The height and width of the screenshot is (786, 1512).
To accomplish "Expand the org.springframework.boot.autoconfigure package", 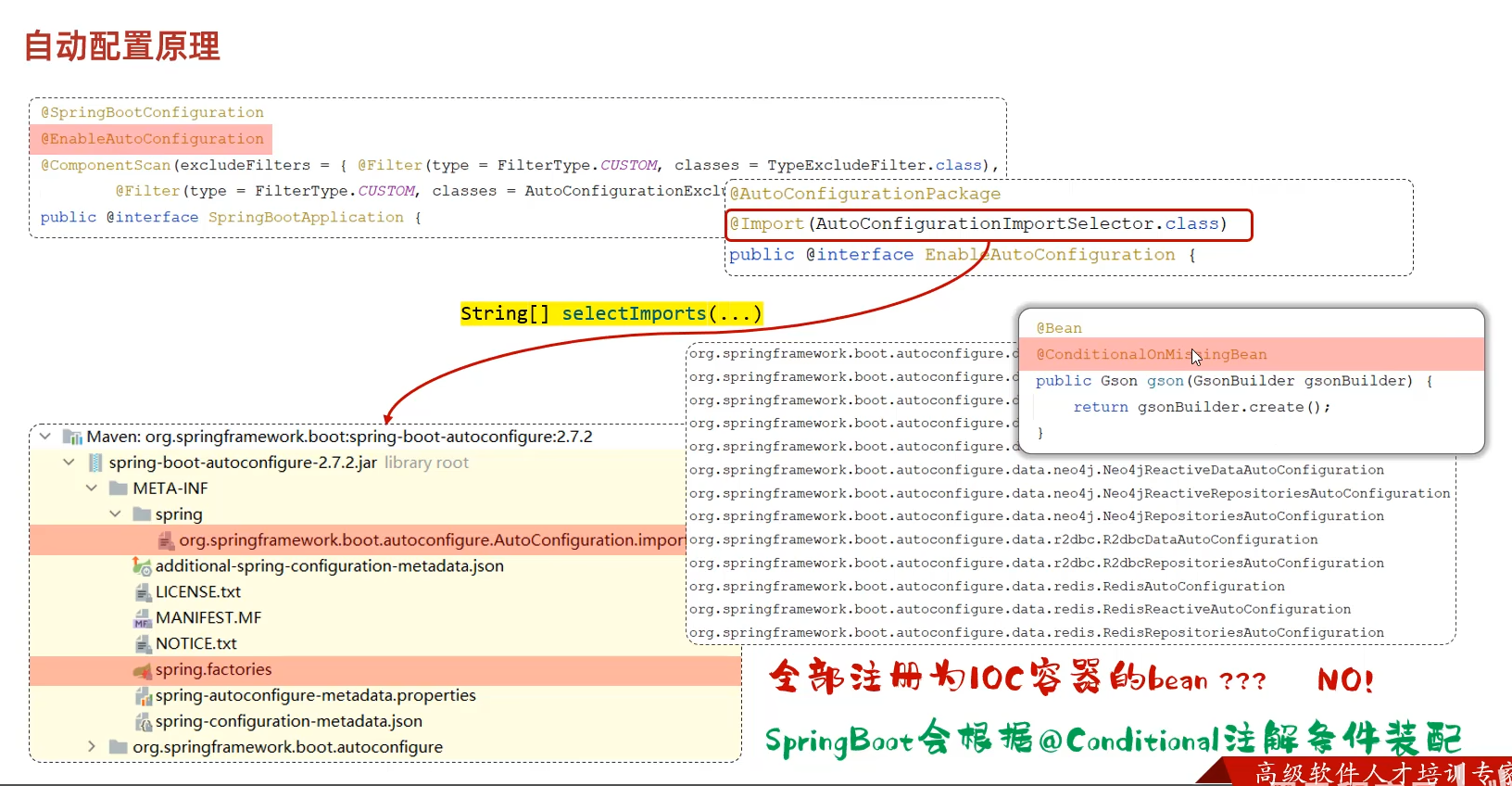I will click(x=91, y=746).
